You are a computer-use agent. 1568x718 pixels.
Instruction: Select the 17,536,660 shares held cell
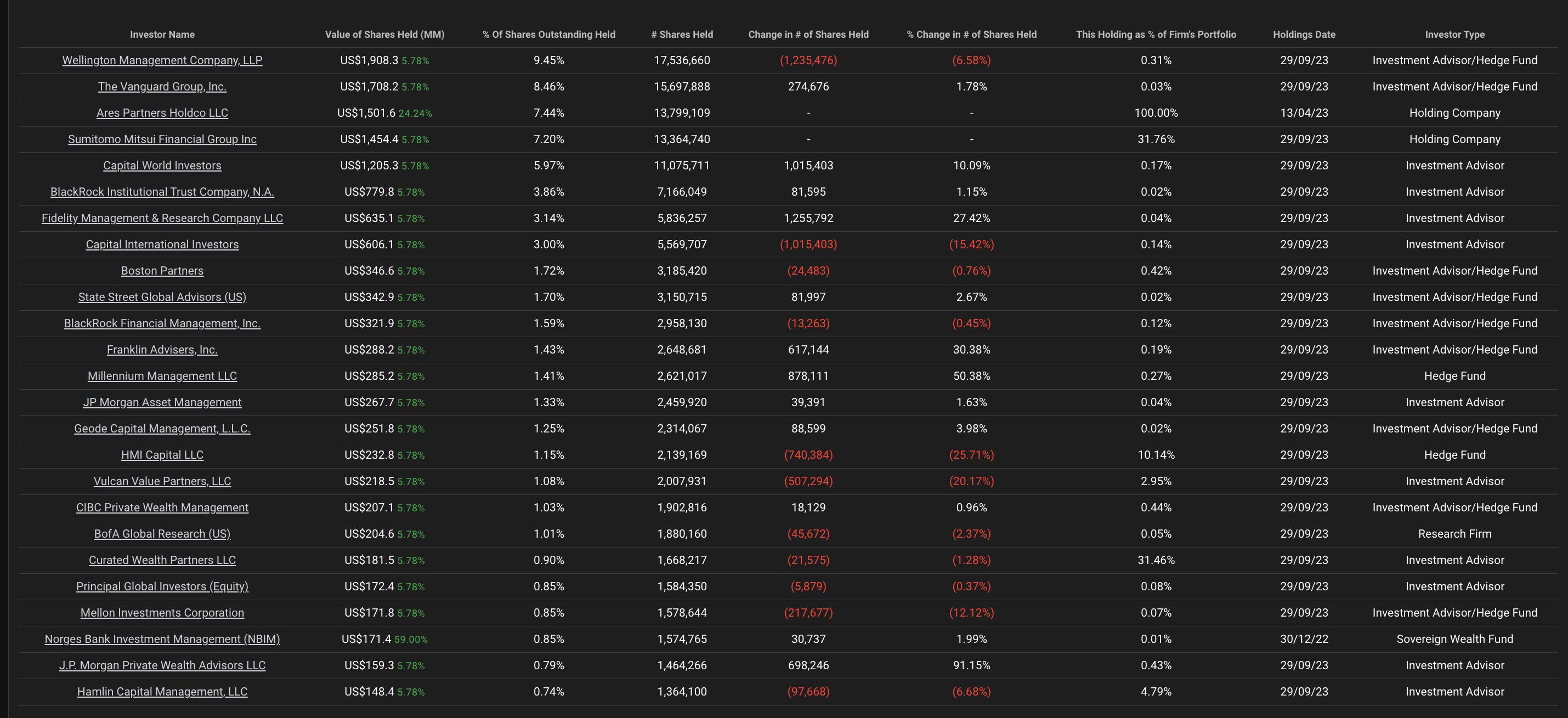(x=682, y=60)
